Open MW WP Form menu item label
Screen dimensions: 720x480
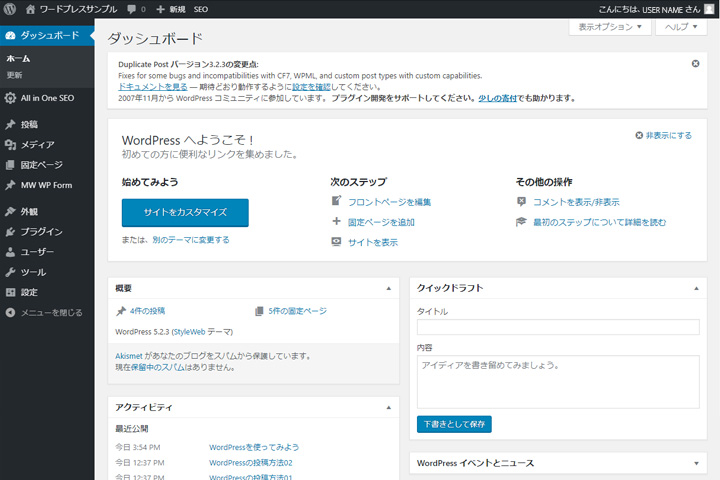tap(46, 185)
